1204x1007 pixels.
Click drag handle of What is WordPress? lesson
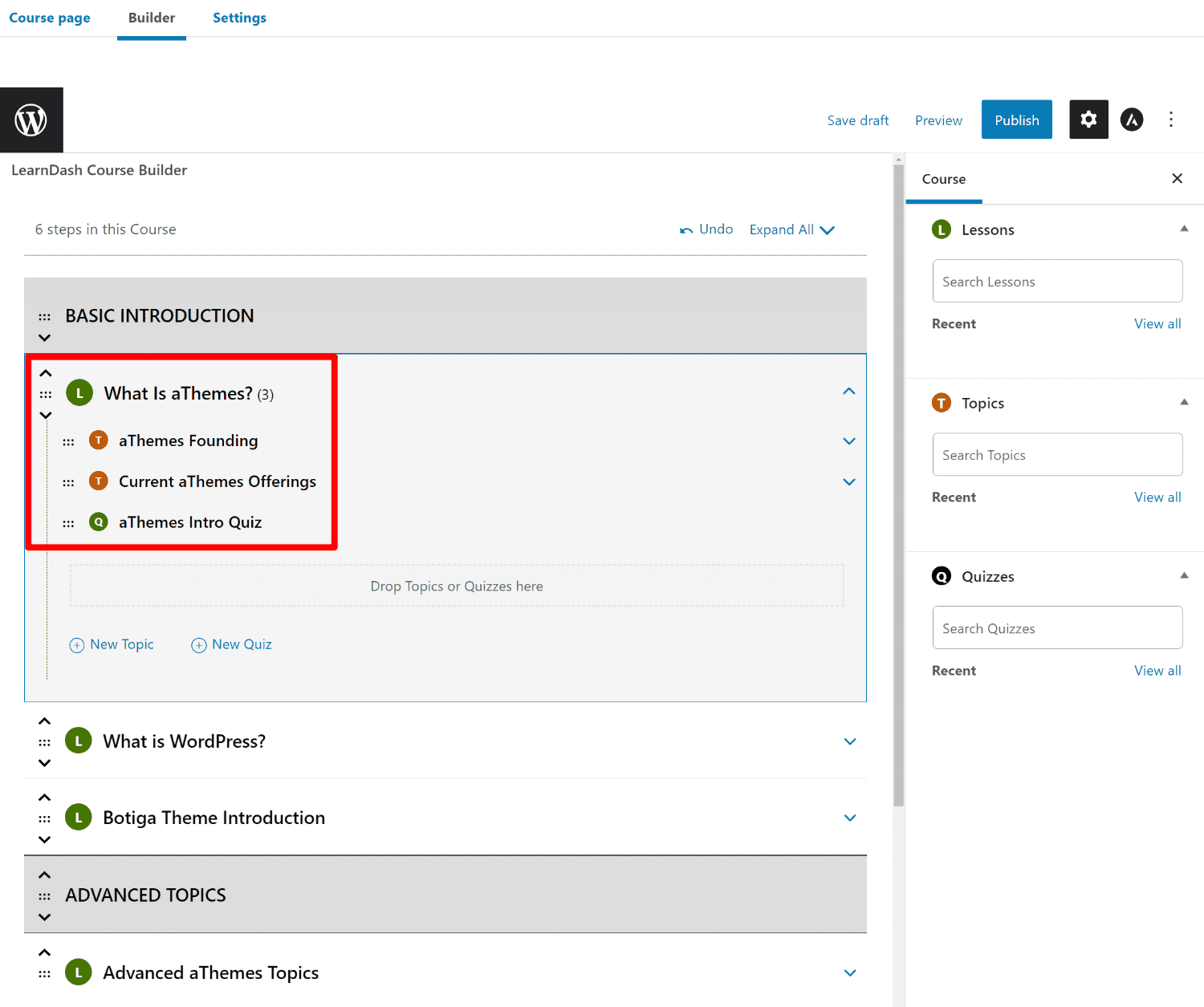(x=45, y=742)
